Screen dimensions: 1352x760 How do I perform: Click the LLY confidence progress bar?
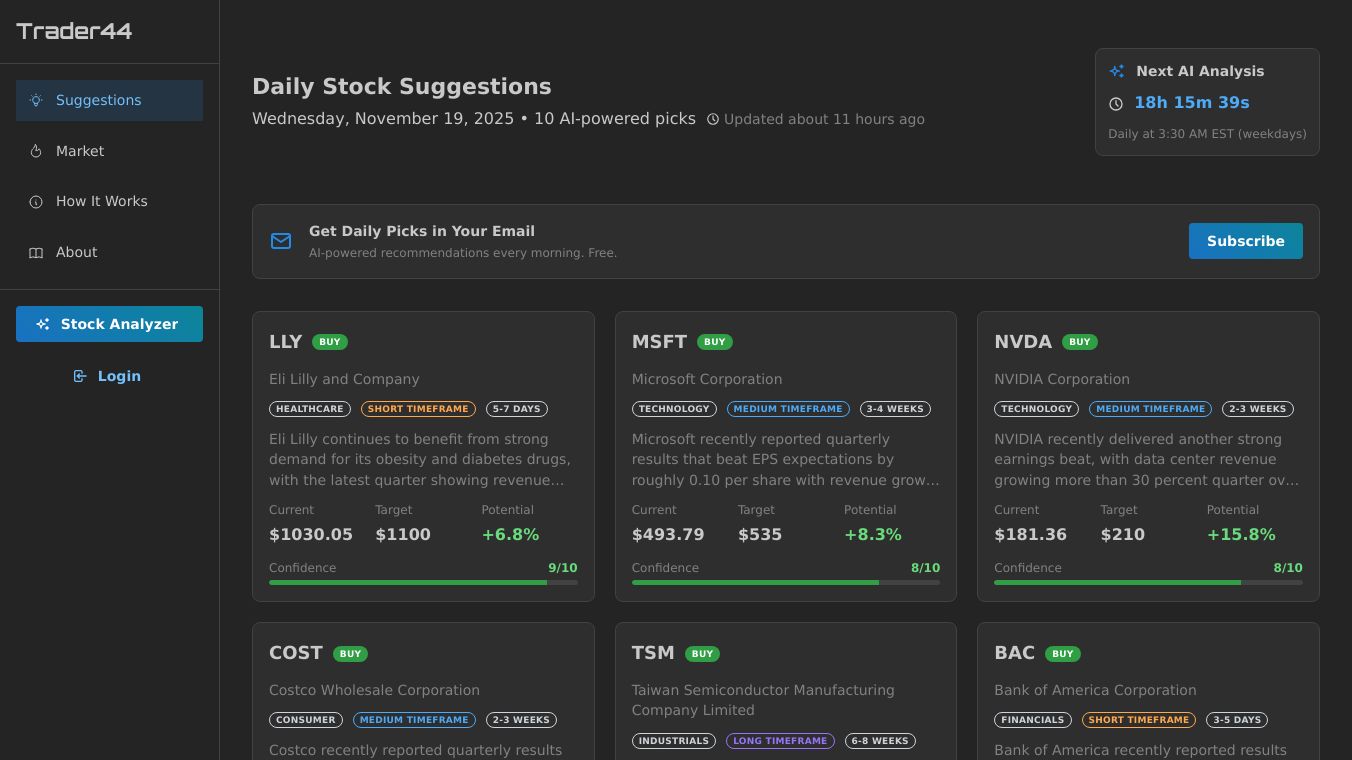coord(423,582)
